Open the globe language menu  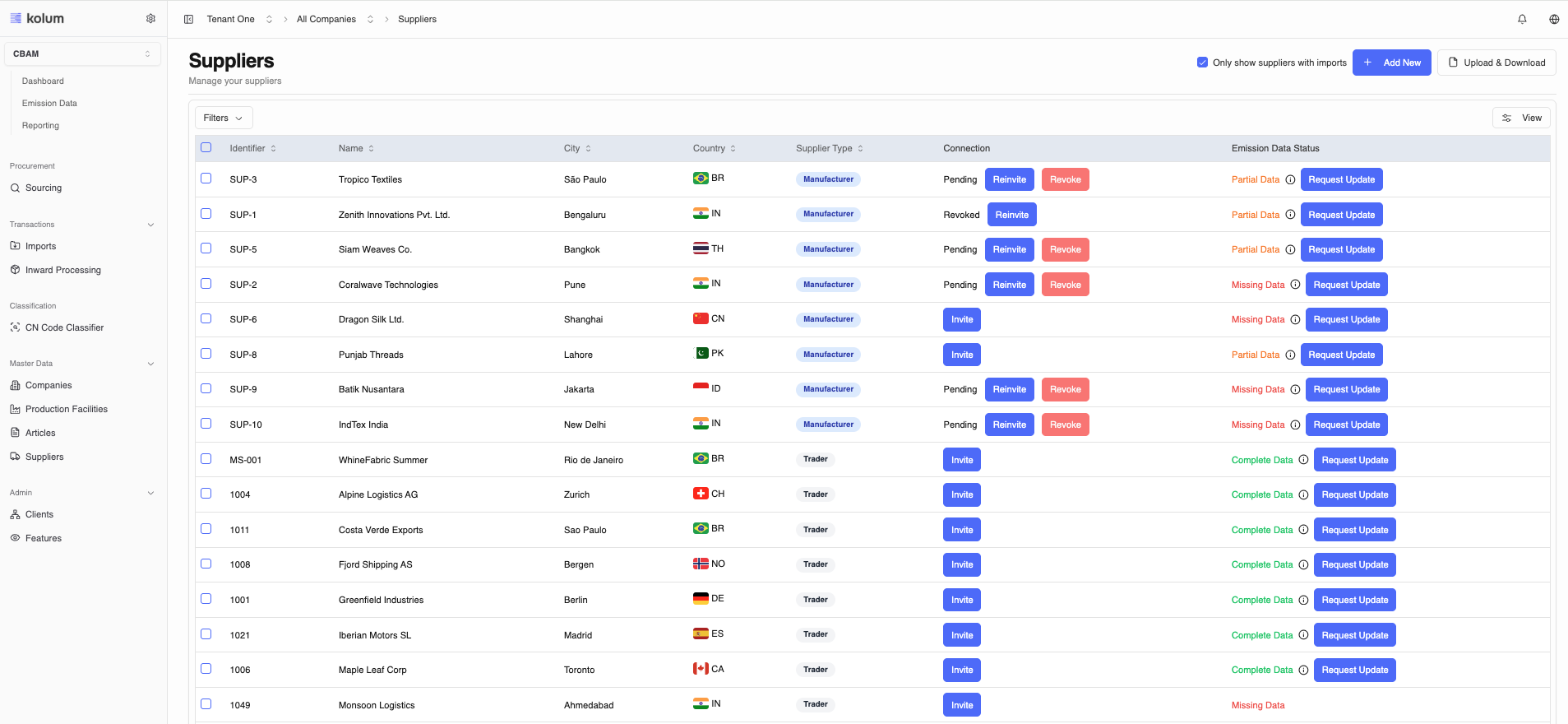pyautogui.click(x=1554, y=19)
